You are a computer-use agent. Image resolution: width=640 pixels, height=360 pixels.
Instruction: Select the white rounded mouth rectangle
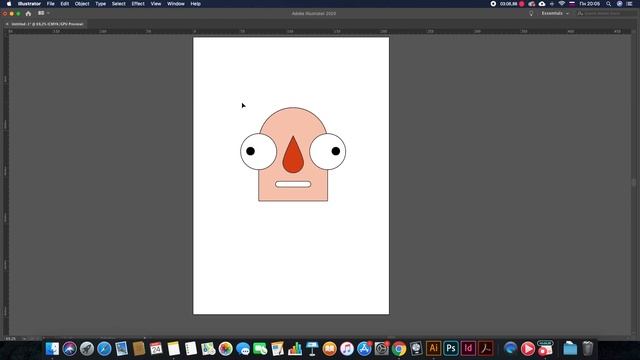pos(293,184)
